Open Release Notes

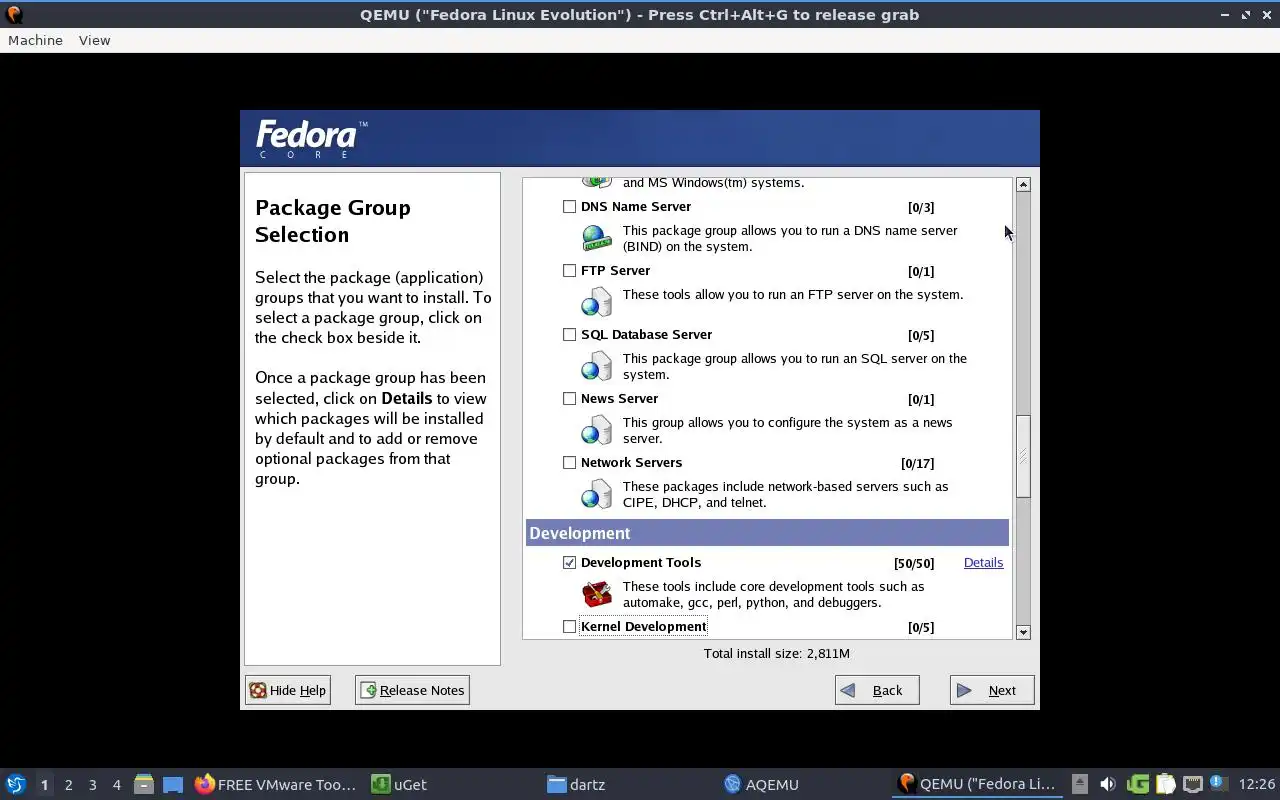click(412, 690)
